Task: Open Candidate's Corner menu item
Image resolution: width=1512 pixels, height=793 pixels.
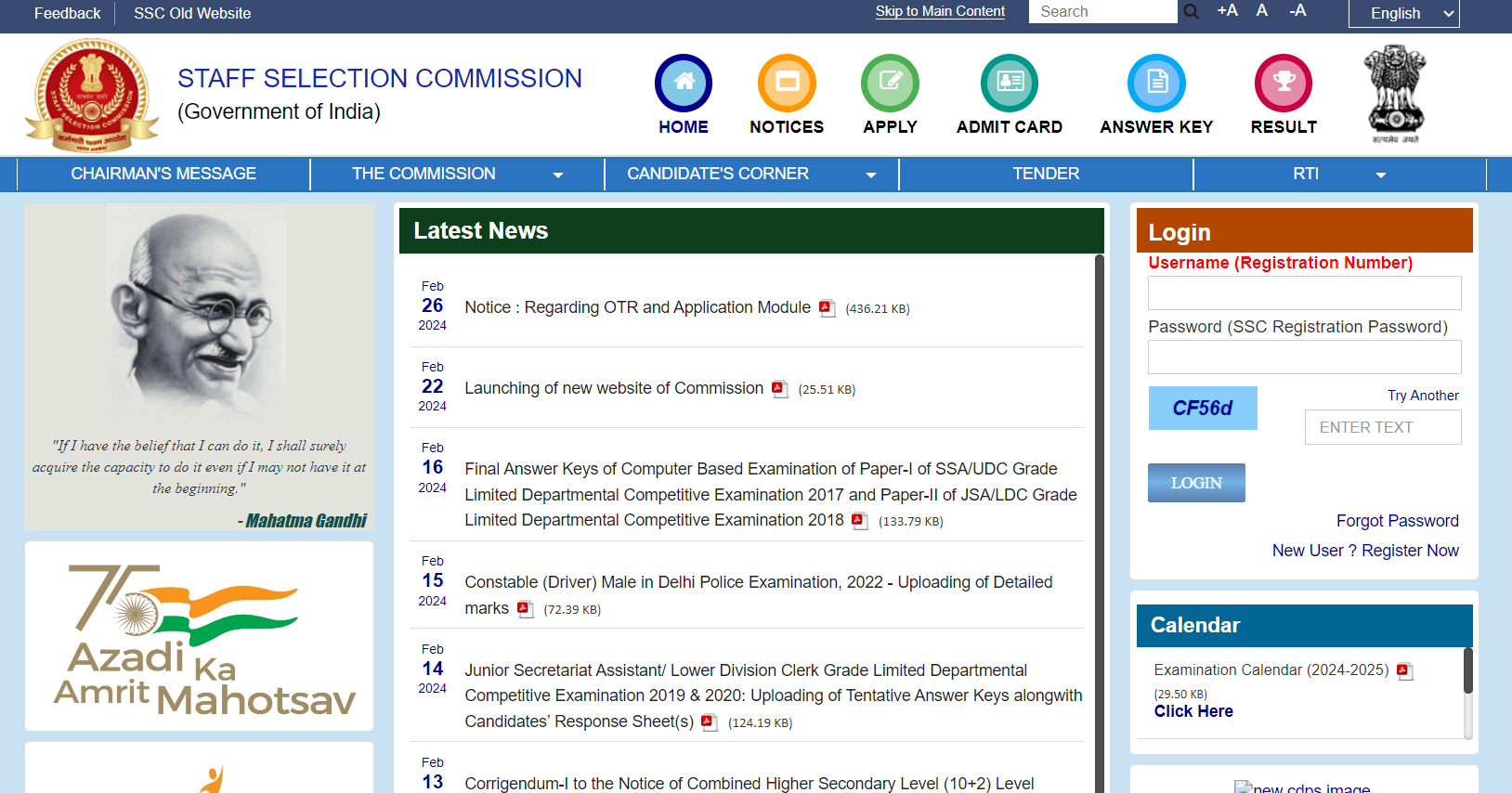Action: 718,174
